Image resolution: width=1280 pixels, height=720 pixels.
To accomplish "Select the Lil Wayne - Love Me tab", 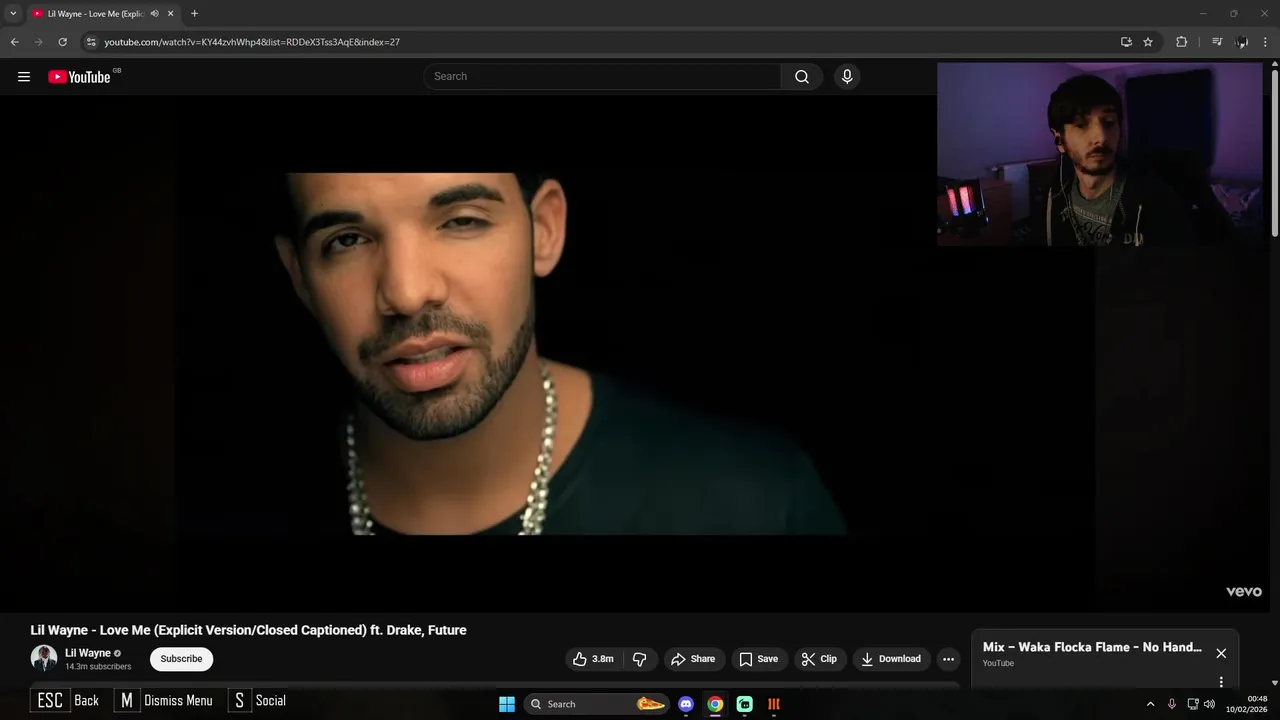I will tap(96, 14).
